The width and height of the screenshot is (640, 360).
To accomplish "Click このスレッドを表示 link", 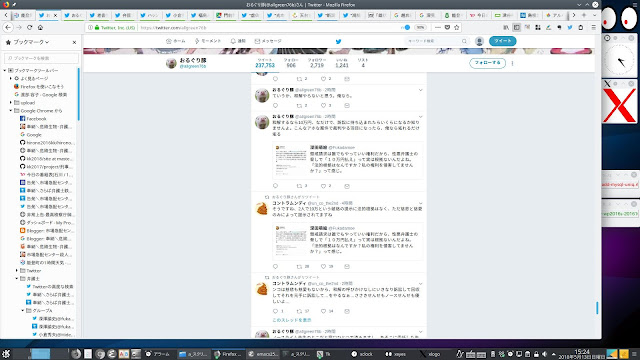I will 292,320.
